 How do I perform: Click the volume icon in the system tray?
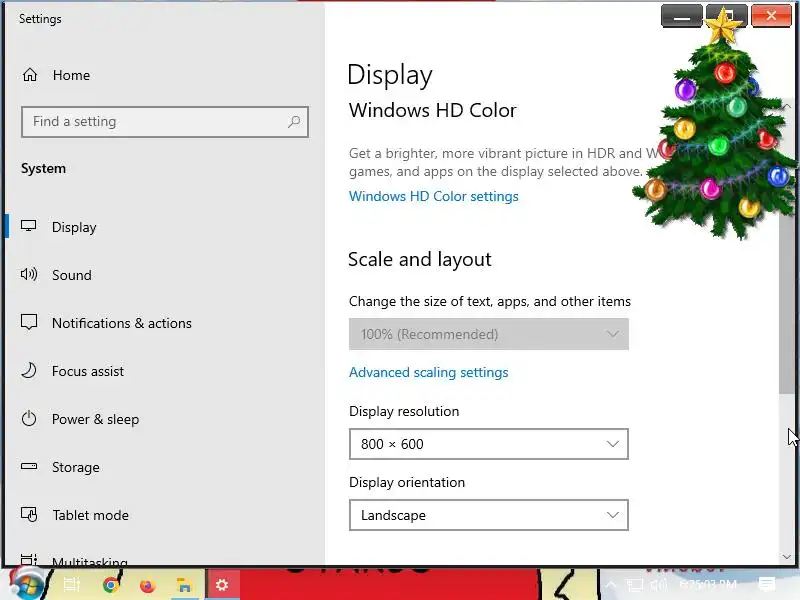tap(659, 585)
